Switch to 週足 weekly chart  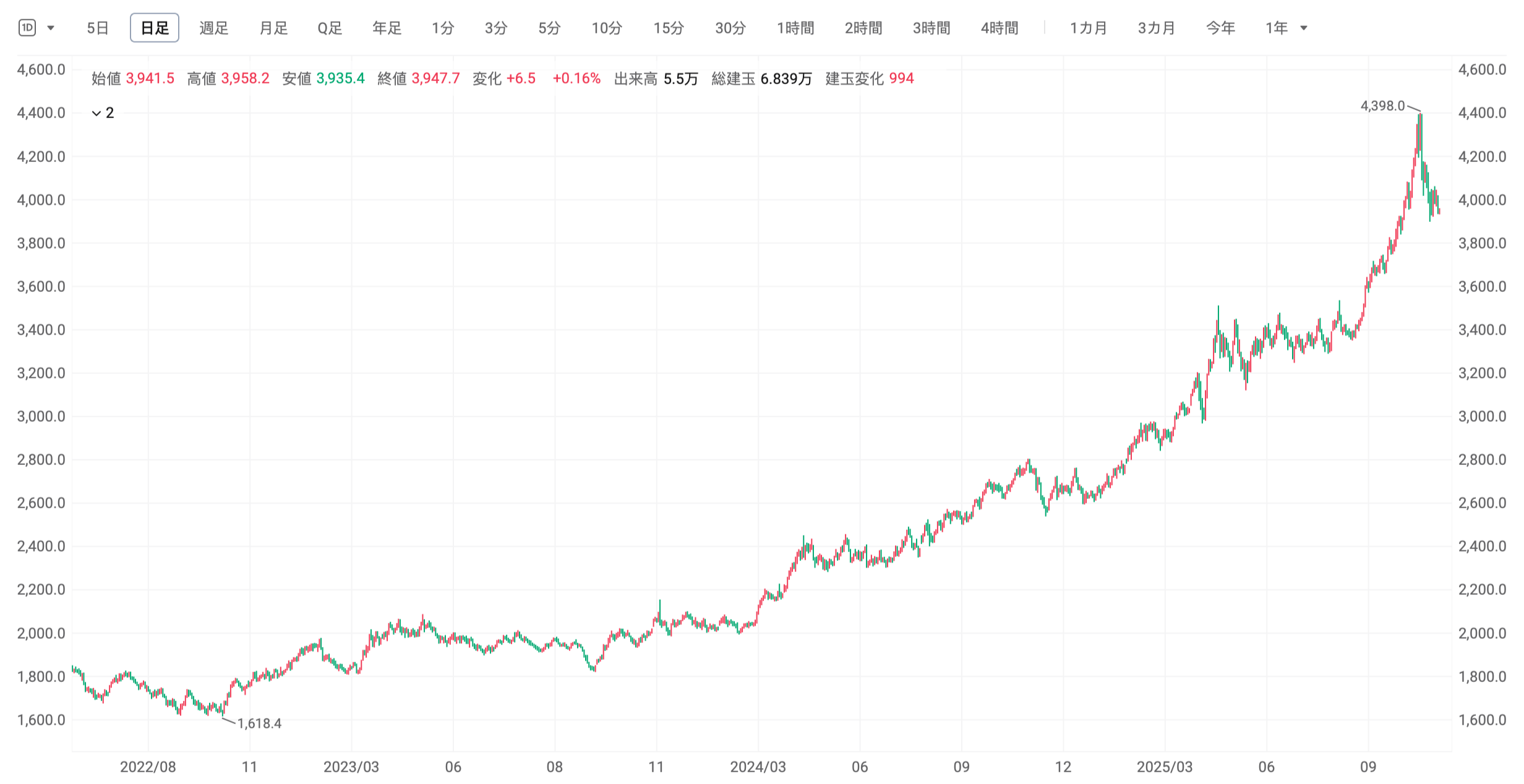(214, 28)
